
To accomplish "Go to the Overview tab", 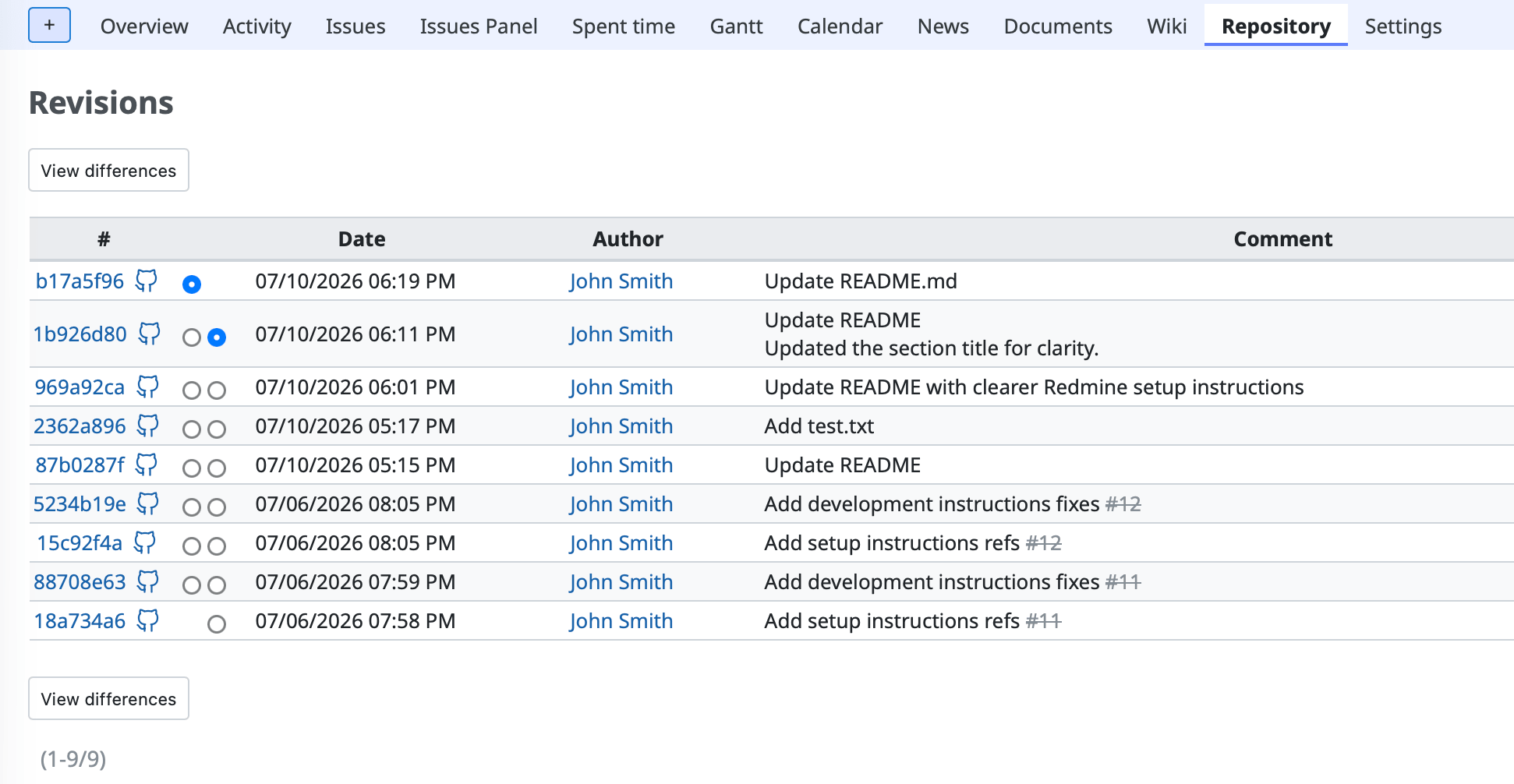I will pos(144,26).
